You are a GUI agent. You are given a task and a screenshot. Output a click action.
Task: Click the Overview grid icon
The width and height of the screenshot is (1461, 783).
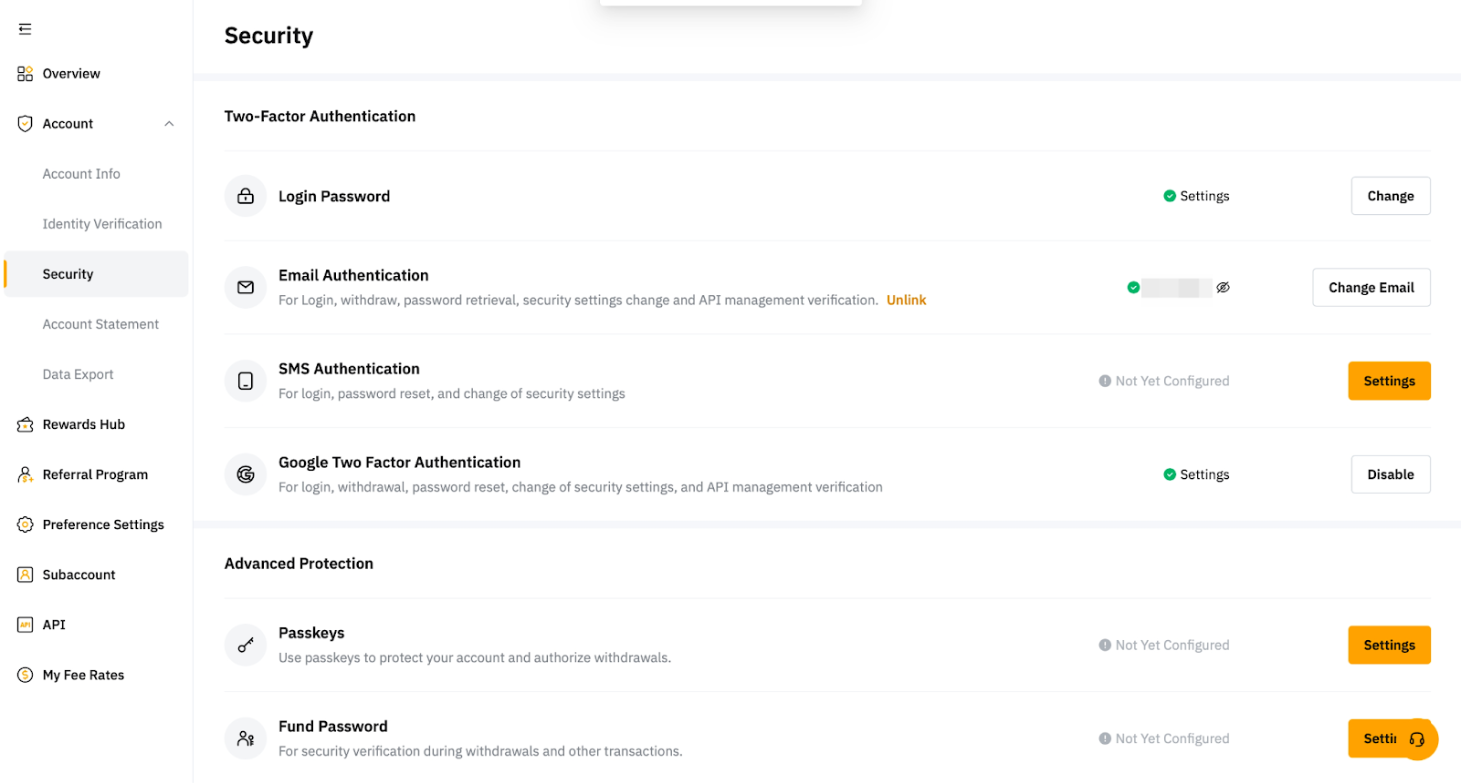click(25, 74)
